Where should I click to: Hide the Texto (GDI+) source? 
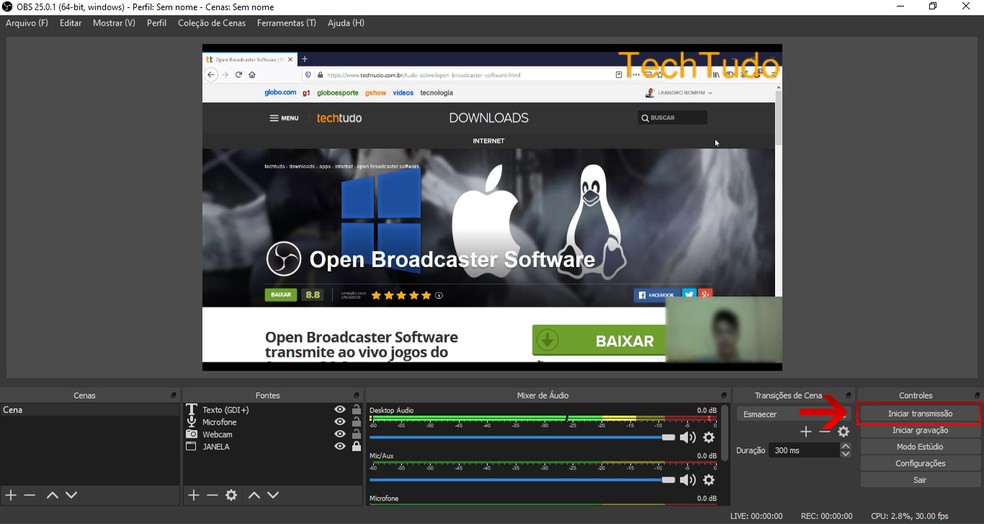(x=340, y=409)
